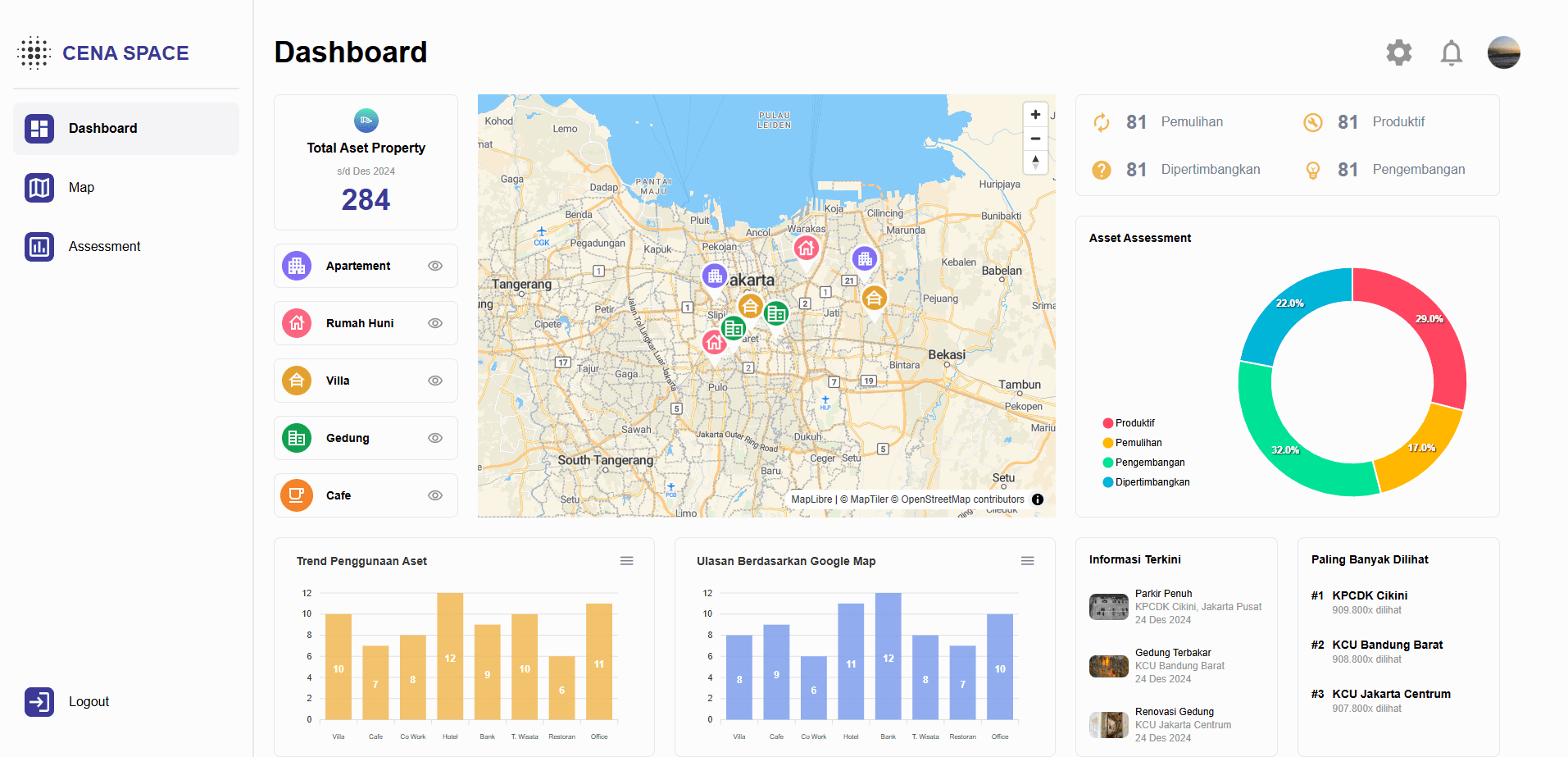Zoom out on the map
Image resolution: width=1568 pixels, height=757 pixels.
click(1035, 139)
